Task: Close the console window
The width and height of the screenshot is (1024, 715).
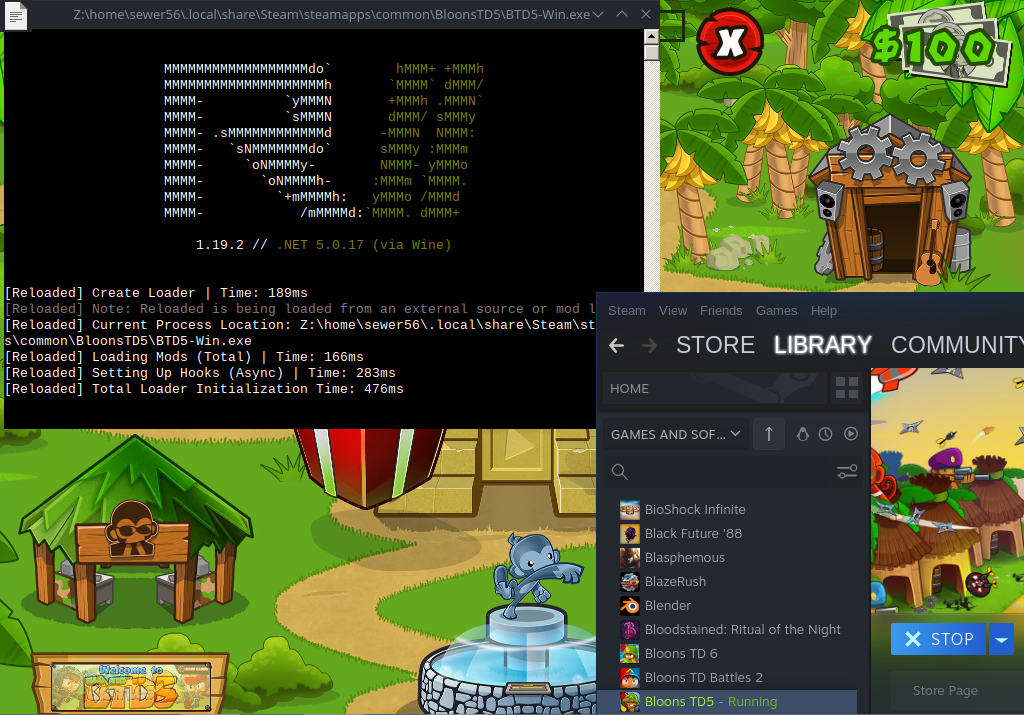Action: [646, 14]
